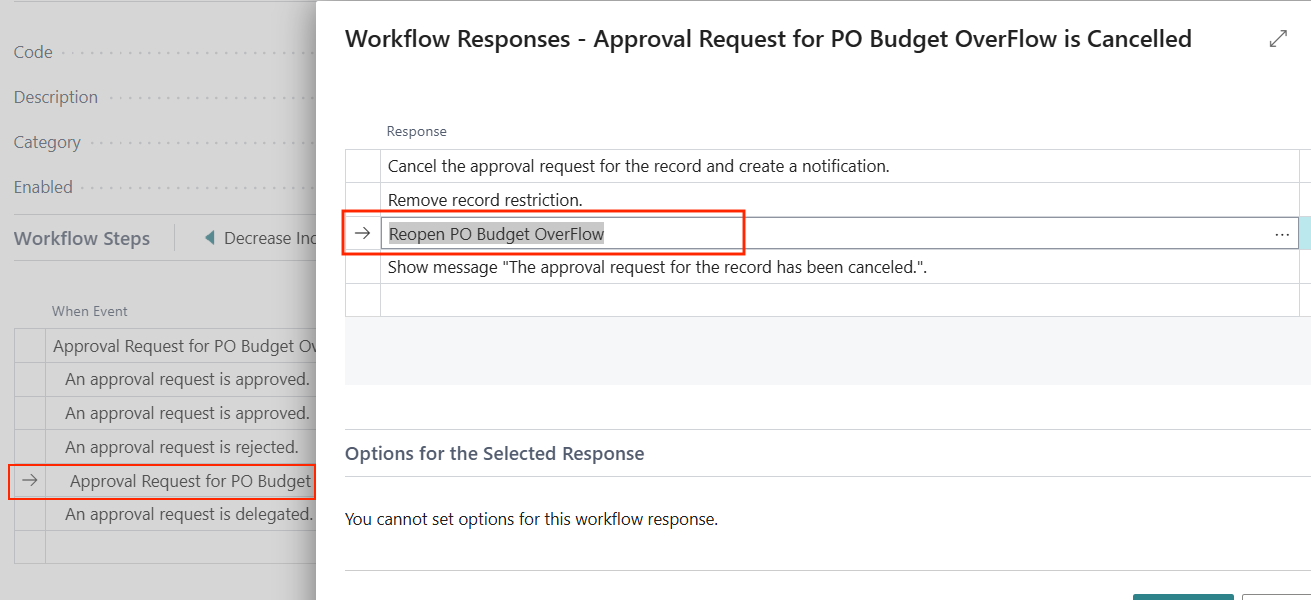
Task: Select the 'Cancel the approval request' response row
Action: [638, 166]
